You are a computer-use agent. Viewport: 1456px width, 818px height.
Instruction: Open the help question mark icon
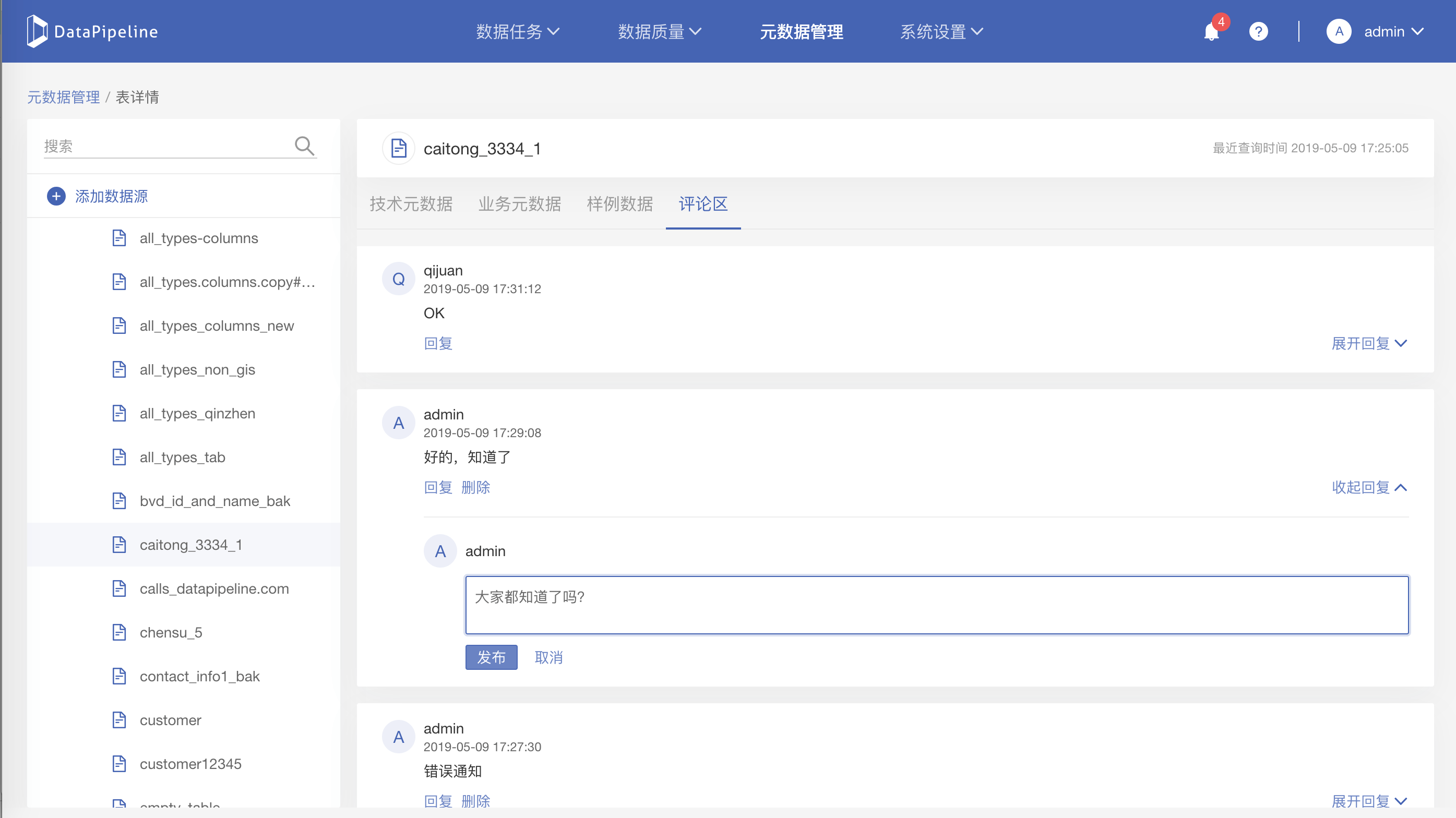click(x=1258, y=32)
